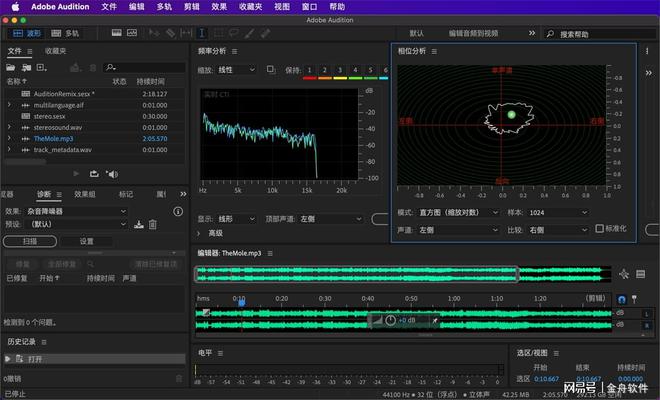
Task: Open the Apple menu
Action: click(x=15, y=7)
